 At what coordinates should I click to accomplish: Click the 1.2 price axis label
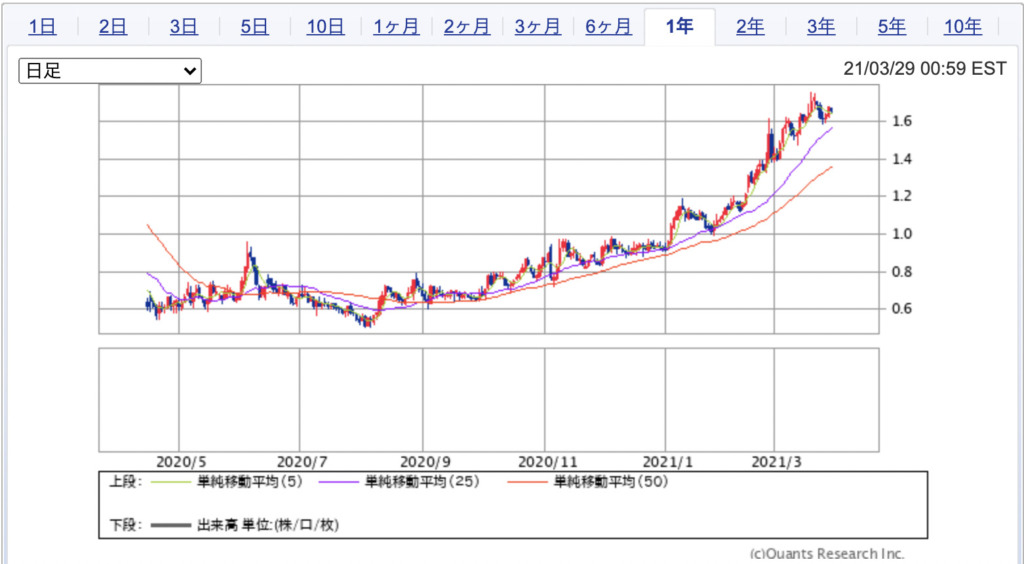902,196
